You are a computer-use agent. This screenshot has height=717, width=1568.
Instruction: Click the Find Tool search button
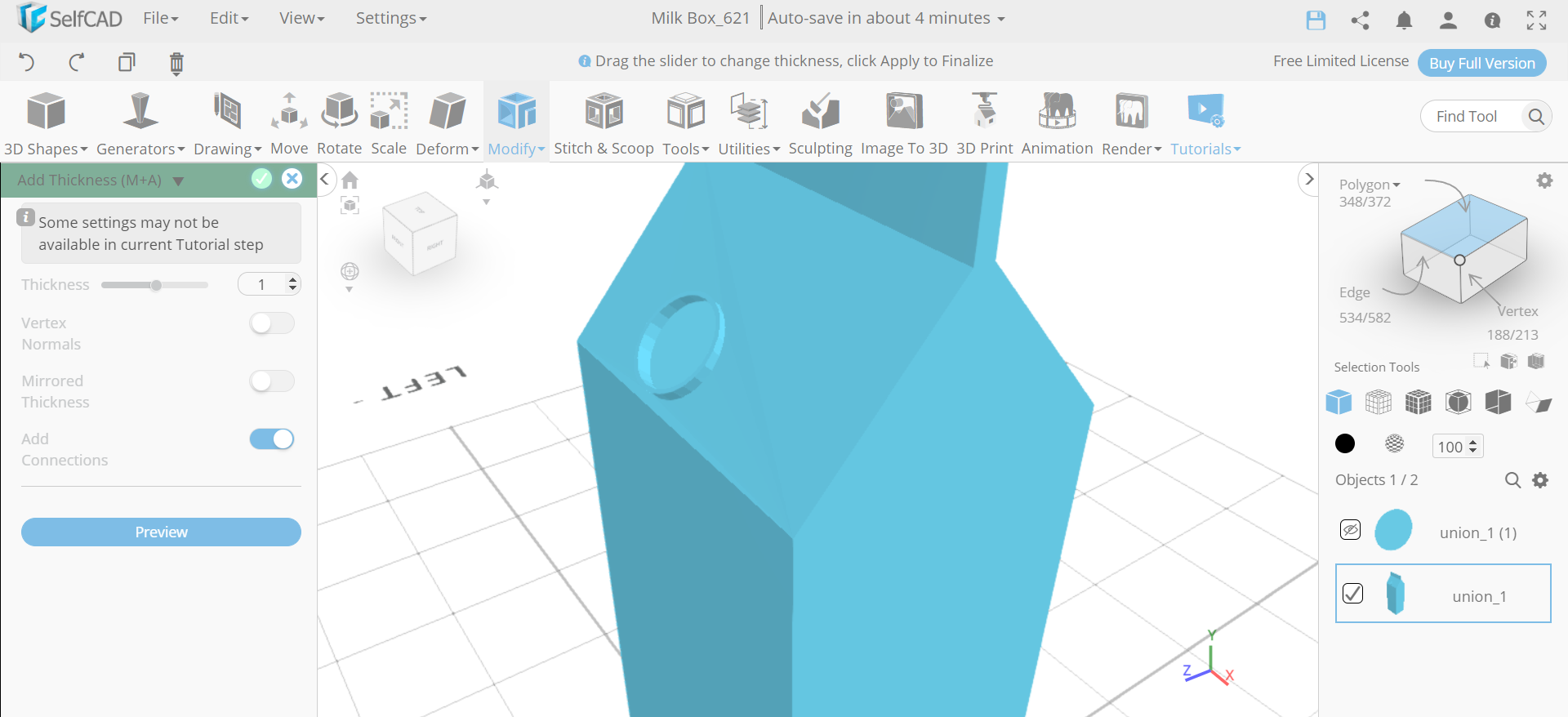coord(1536,117)
